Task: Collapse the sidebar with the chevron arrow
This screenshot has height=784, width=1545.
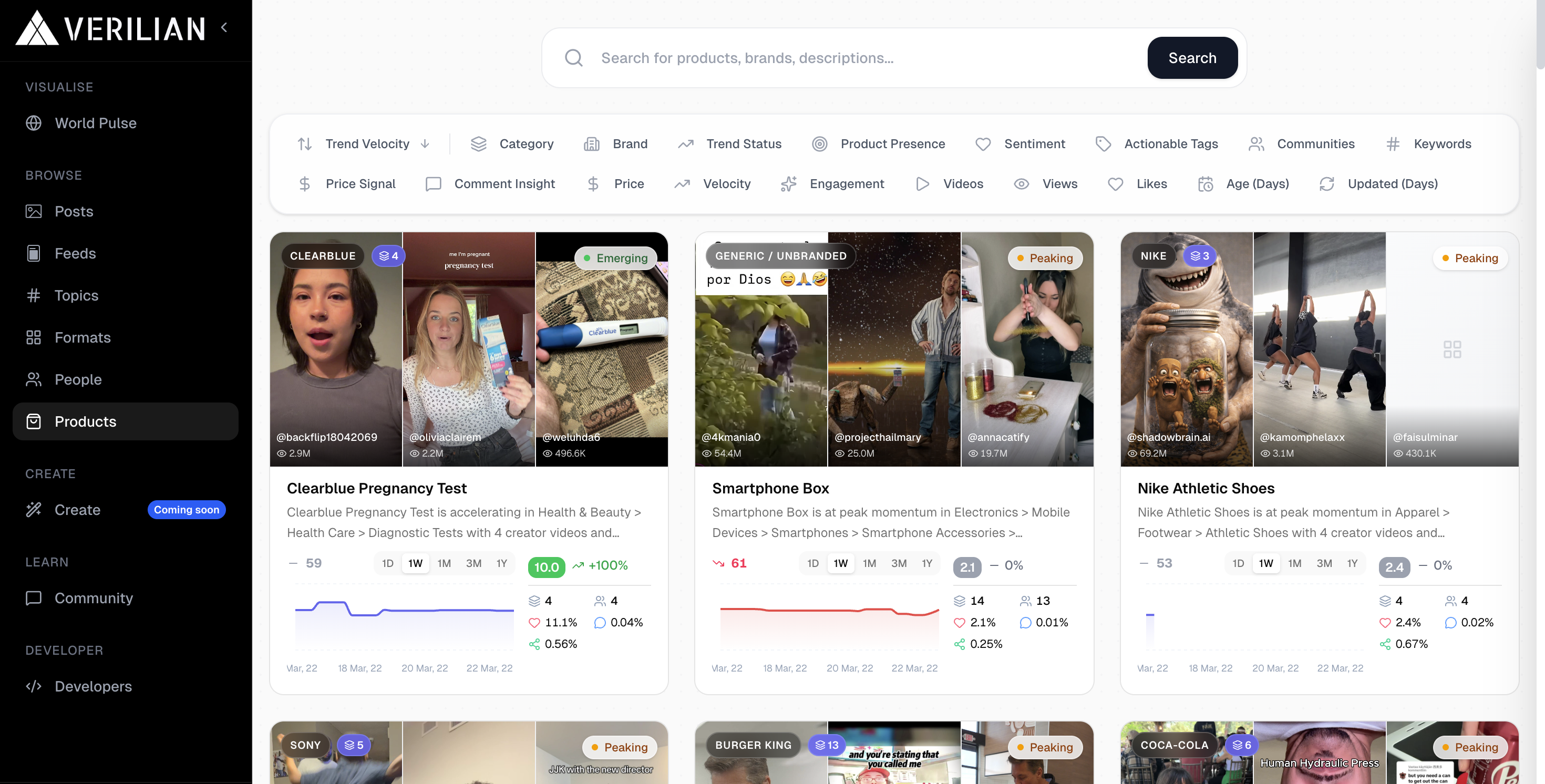Action: coord(224,28)
